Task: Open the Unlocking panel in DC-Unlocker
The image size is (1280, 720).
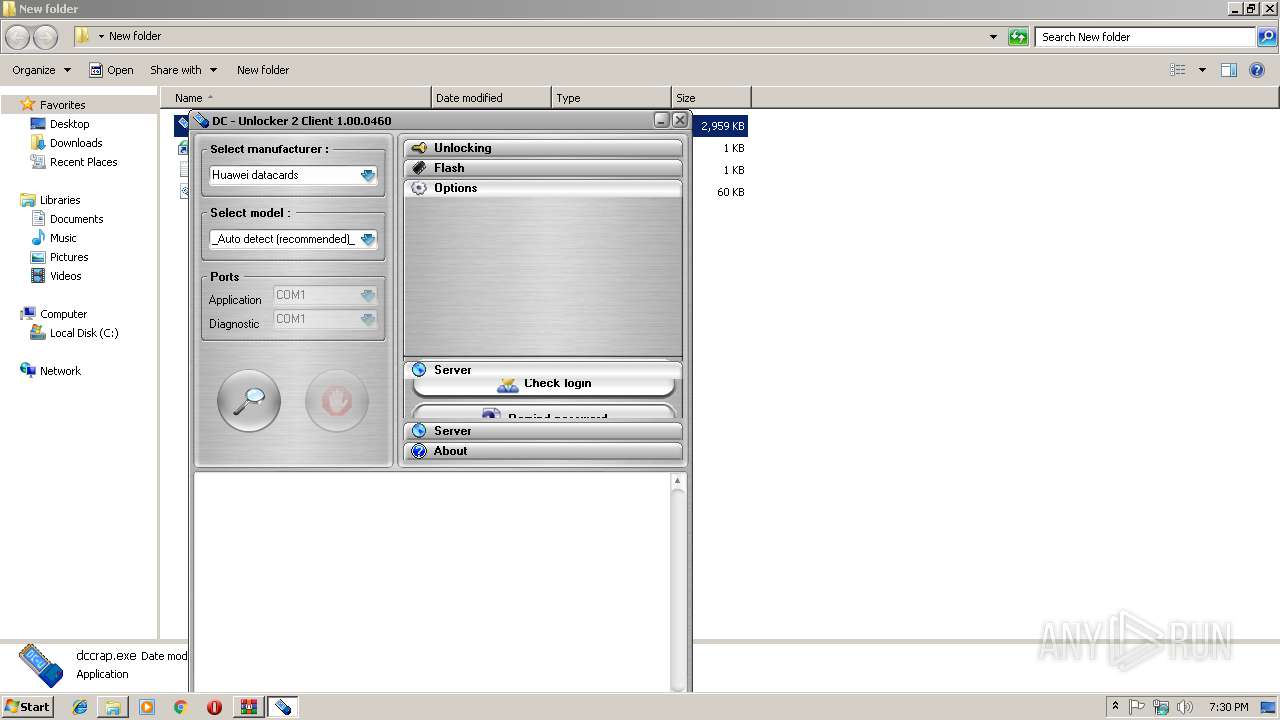Action: point(543,148)
